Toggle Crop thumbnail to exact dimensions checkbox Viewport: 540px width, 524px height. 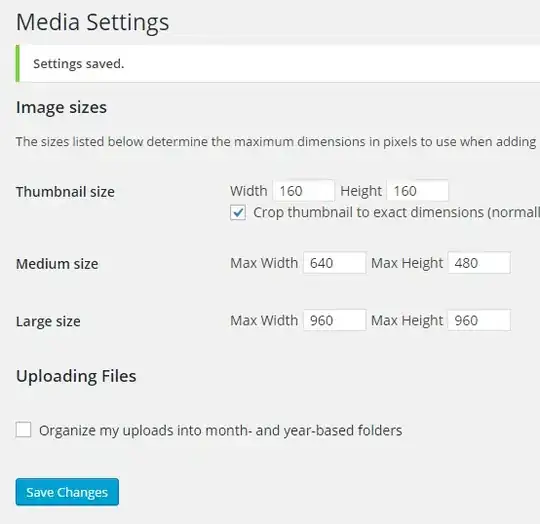(238, 212)
